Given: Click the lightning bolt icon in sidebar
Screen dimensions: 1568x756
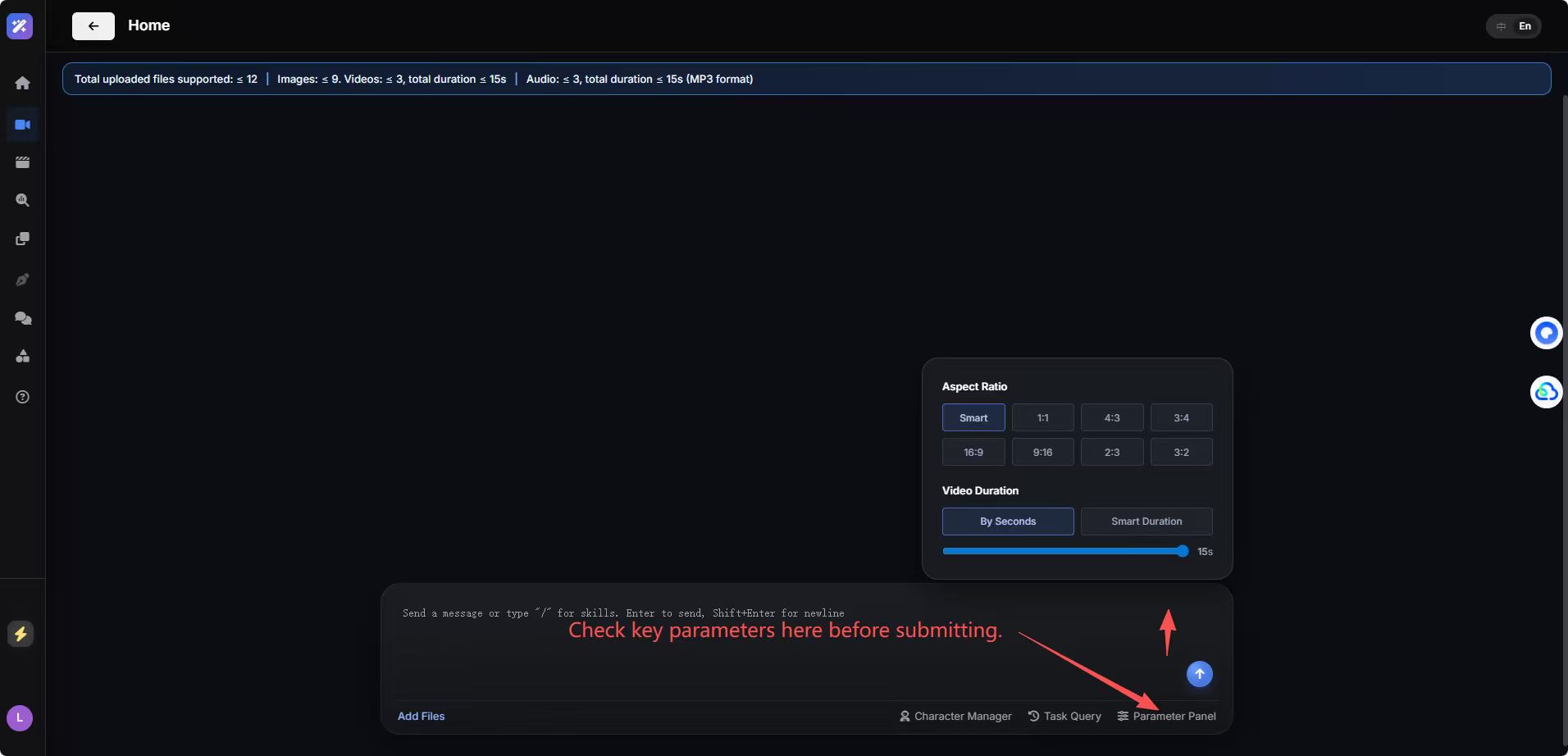Looking at the screenshot, I should [21, 634].
